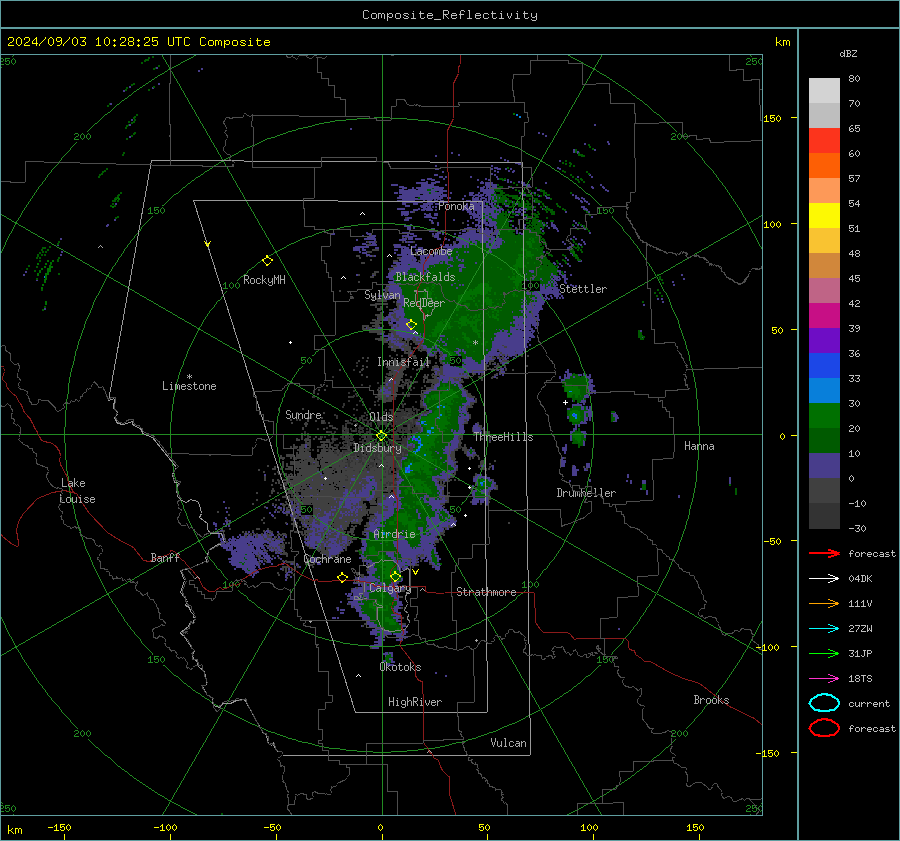Click the Lacombe map label
This screenshot has width=900, height=841.
pos(431,251)
